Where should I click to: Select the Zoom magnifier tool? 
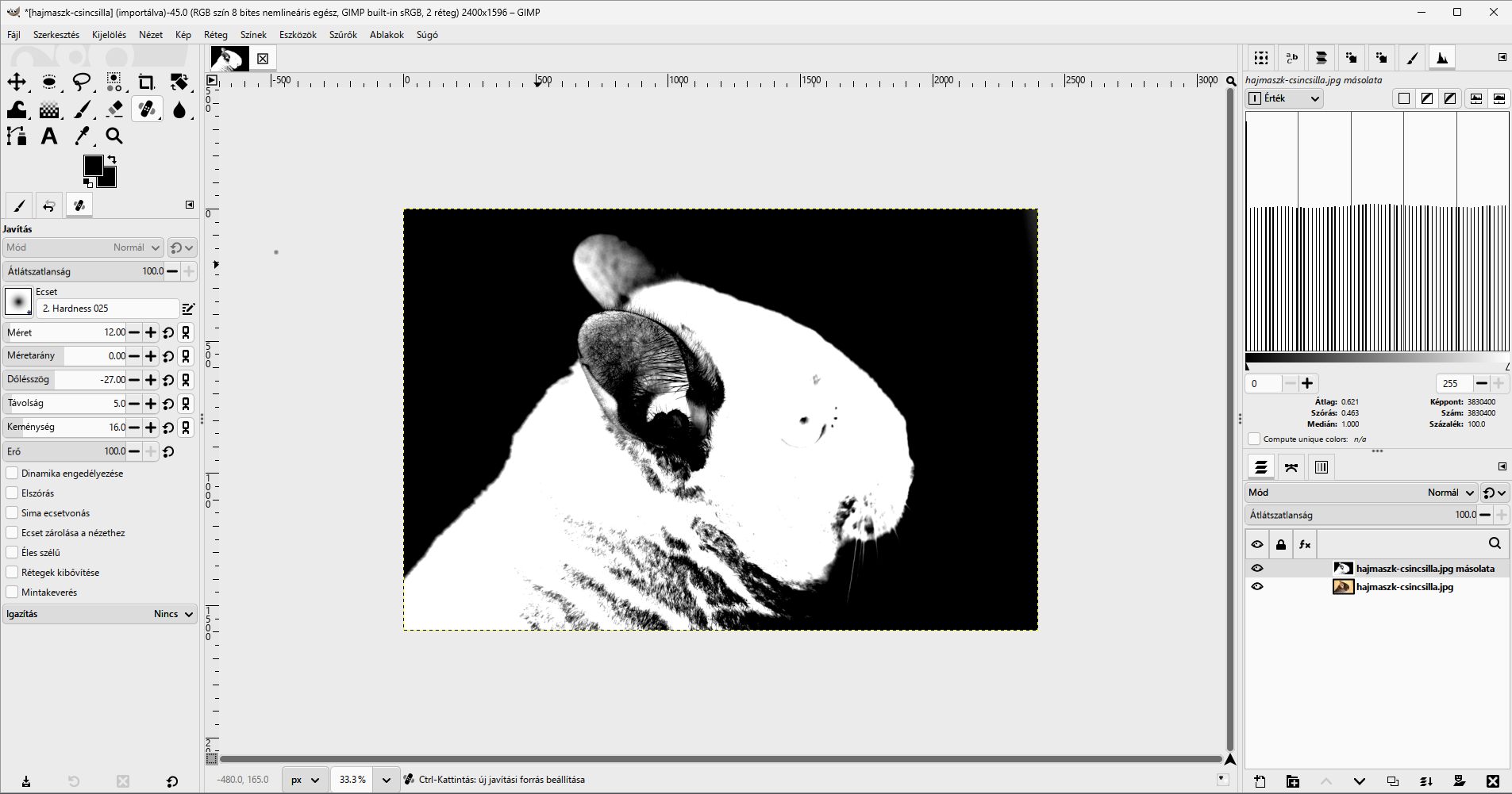114,136
